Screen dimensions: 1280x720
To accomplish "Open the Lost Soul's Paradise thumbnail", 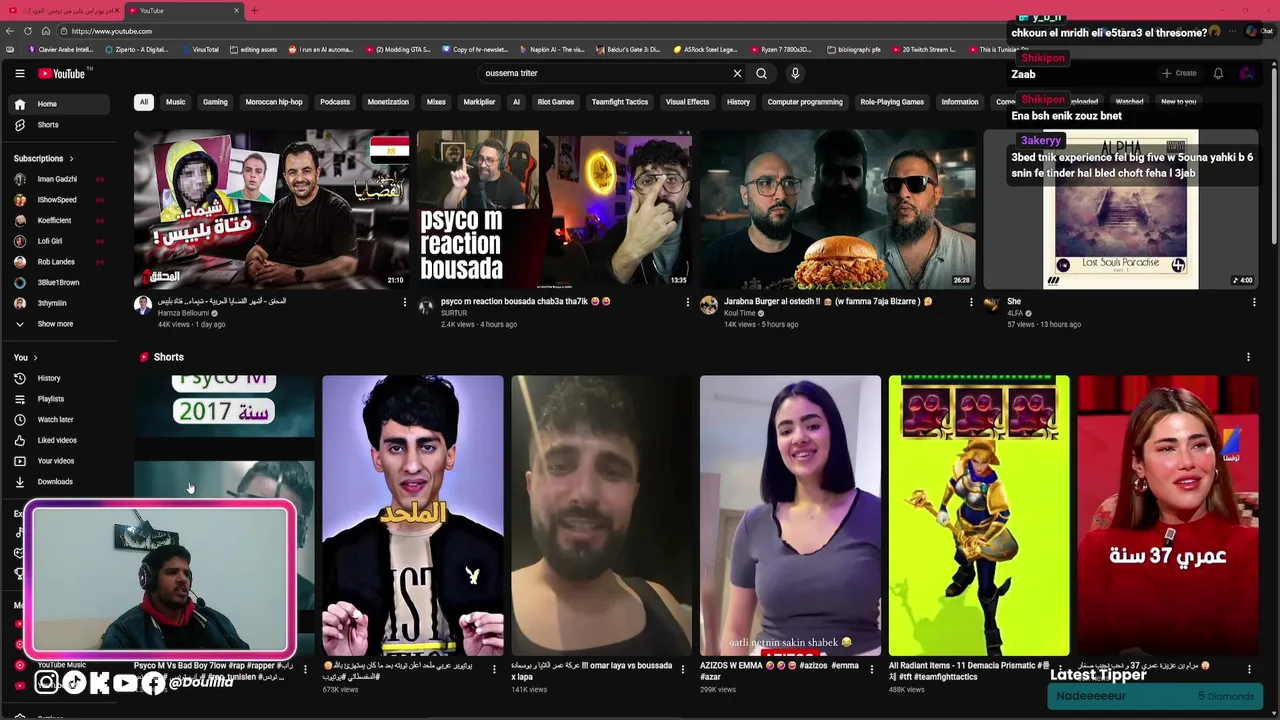I will click(x=1120, y=209).
